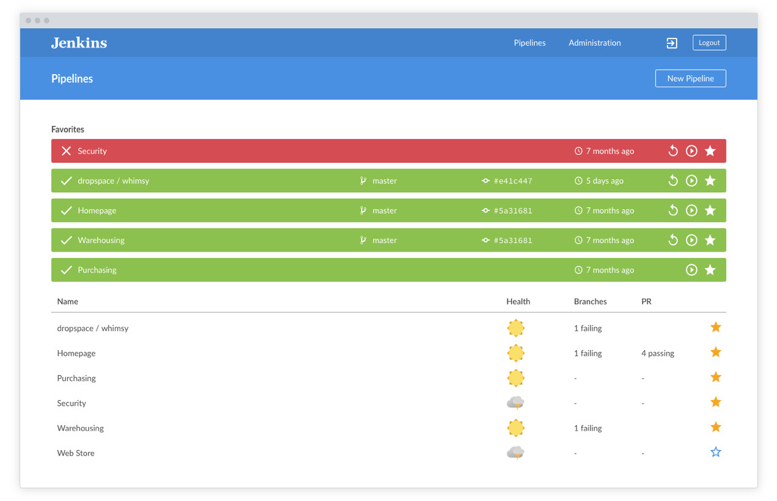Toggle favorite star for Security list row
777x501 pixels.
[716, 402]
